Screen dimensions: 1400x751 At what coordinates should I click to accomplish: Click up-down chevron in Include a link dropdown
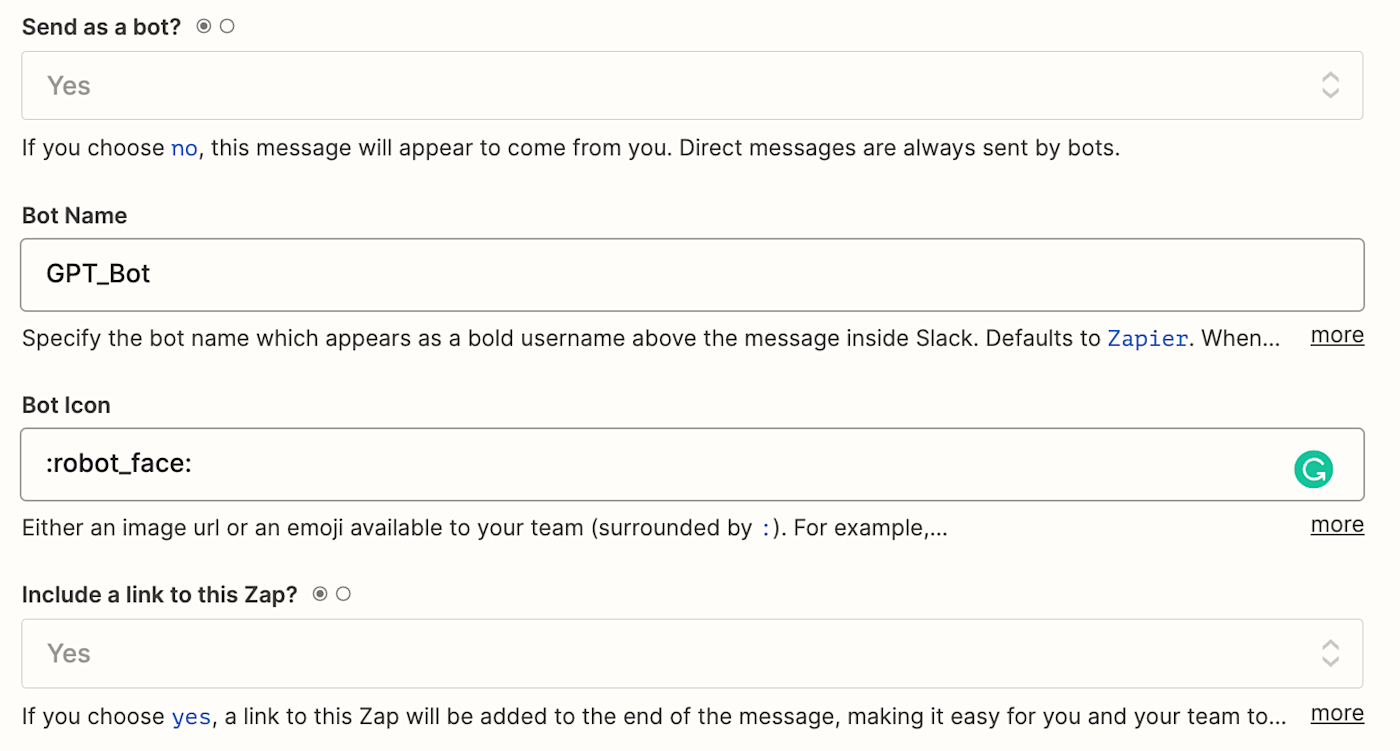1330,653
